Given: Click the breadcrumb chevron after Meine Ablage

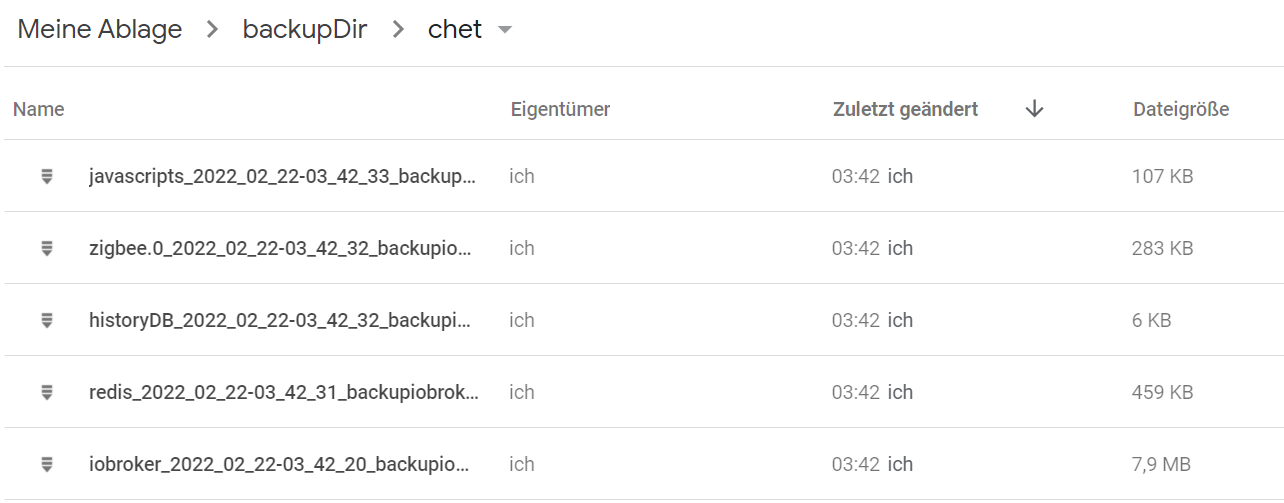Looking at the screenshot, I should point(212,30).
